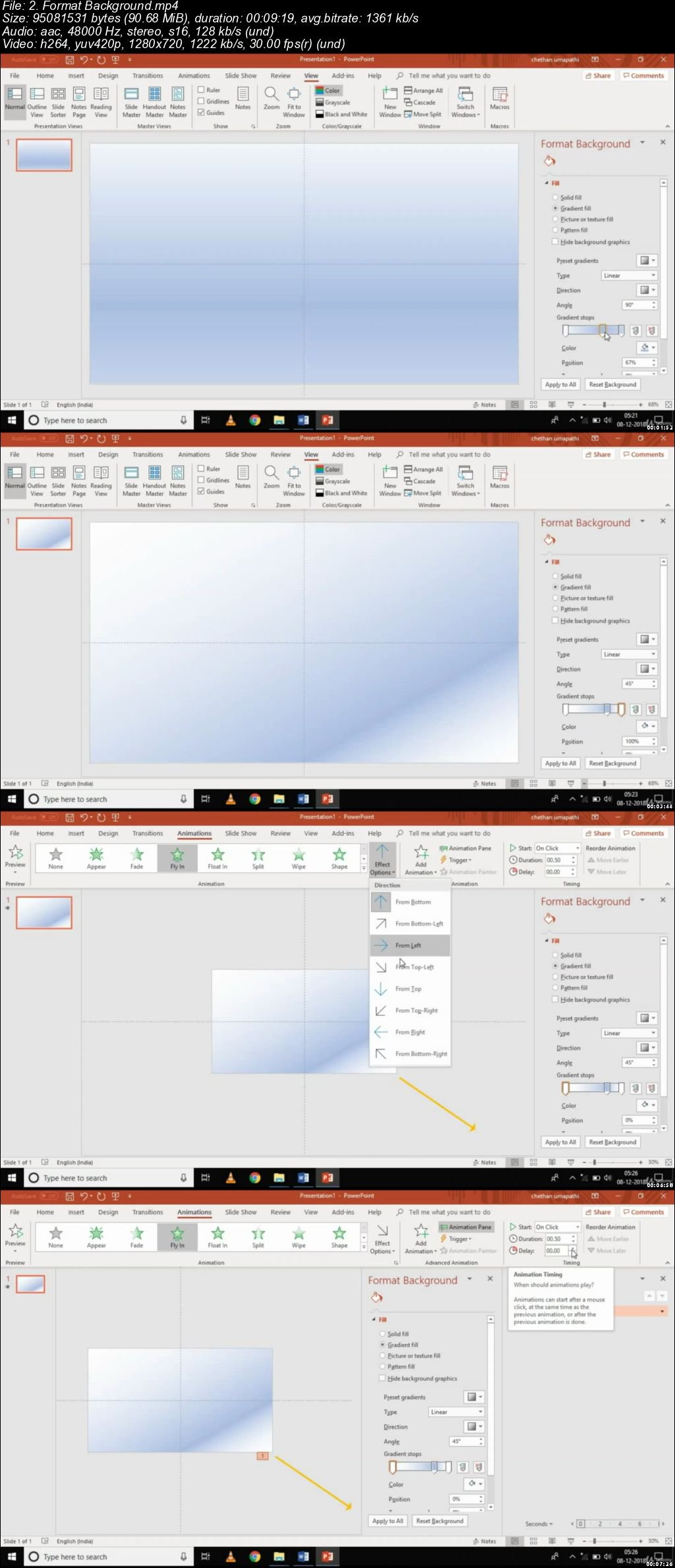Click Reset Background in the top frame

[612, 385]
